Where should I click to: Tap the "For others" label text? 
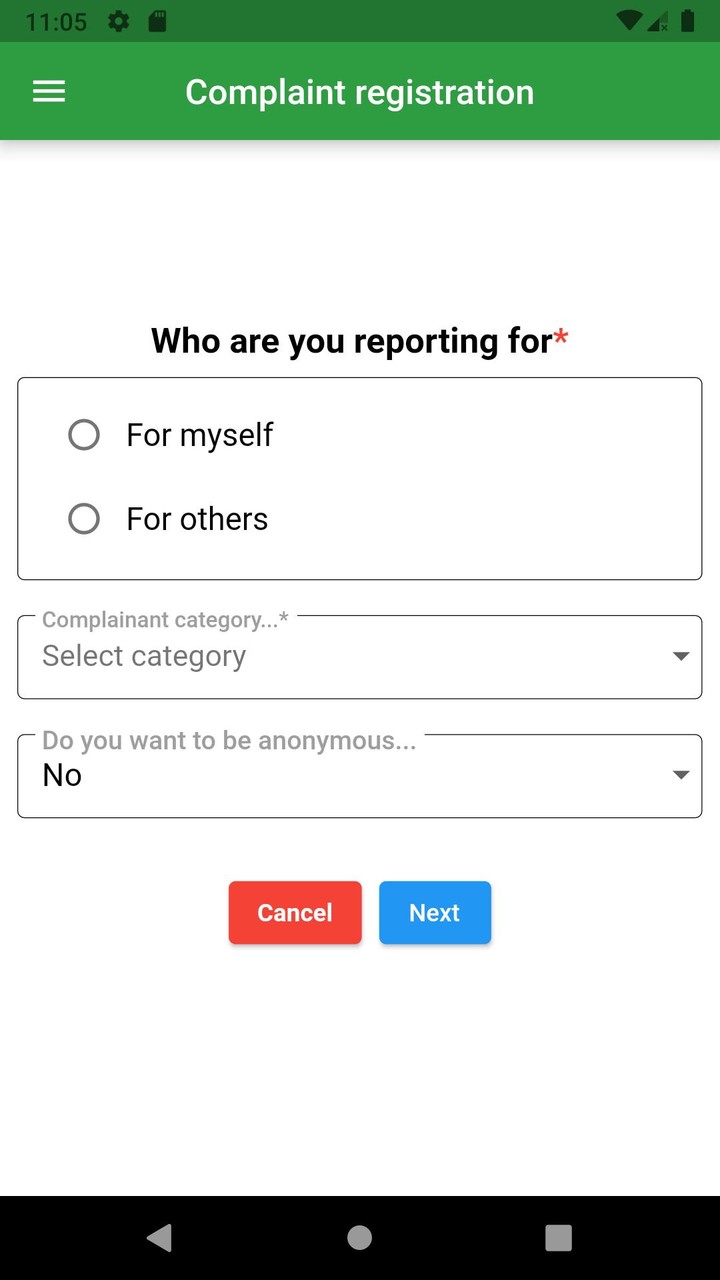click(x=197, y=519)
